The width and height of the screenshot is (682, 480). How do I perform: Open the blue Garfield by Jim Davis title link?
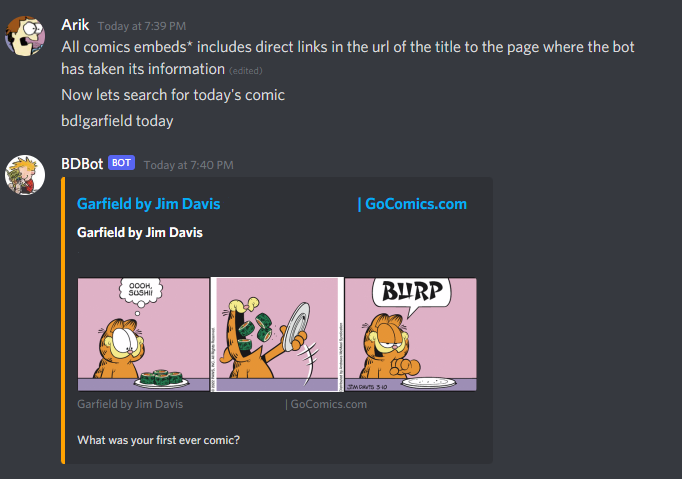click(149, 204)
